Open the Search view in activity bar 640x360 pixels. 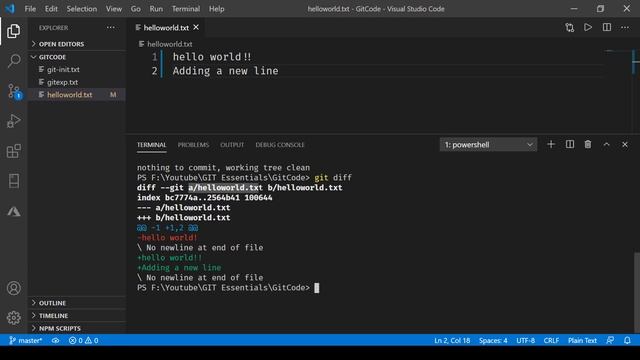13,61
